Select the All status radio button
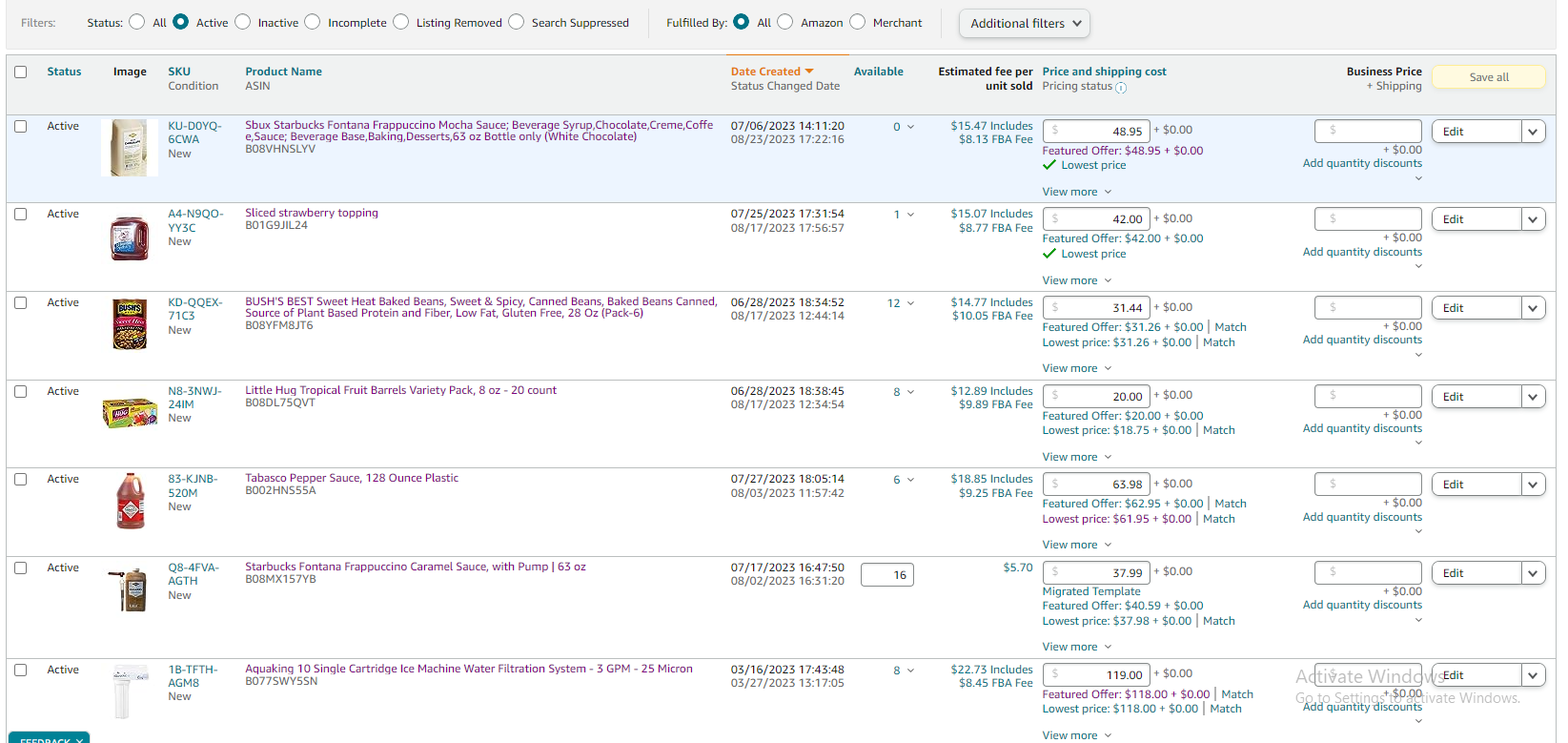 tap(137, 22)
